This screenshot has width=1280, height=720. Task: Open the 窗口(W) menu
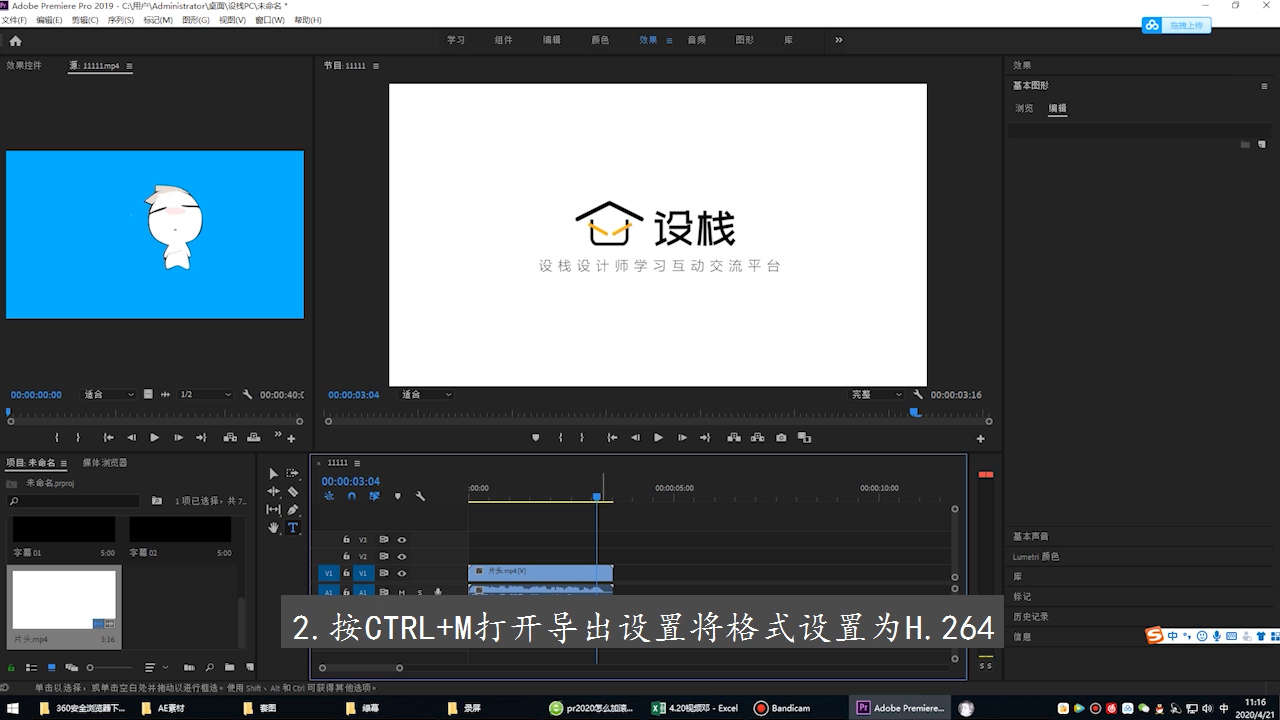point(270,20)
